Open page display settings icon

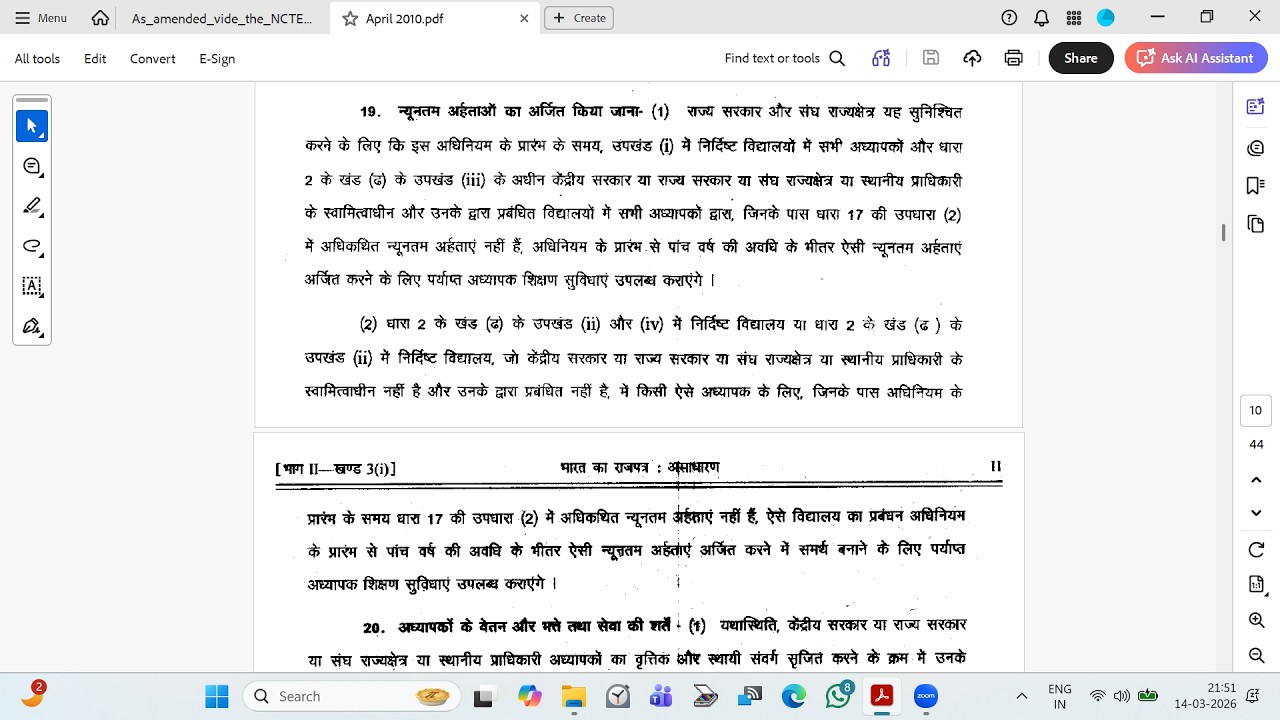tap(1257, 584)
